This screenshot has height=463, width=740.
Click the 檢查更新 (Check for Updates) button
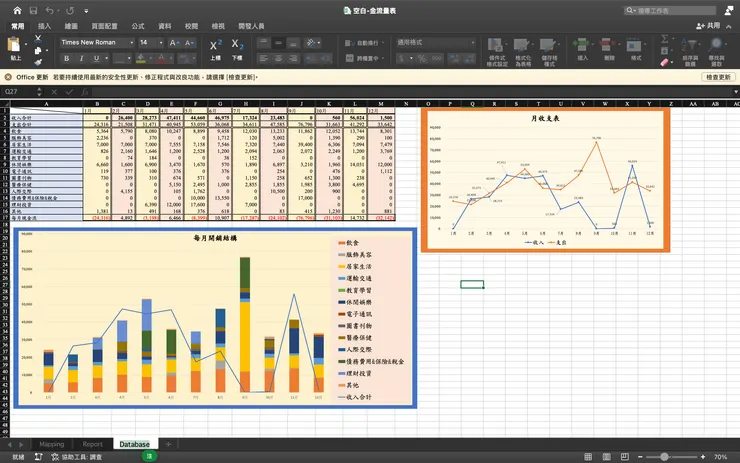click(x=718, y=77)
